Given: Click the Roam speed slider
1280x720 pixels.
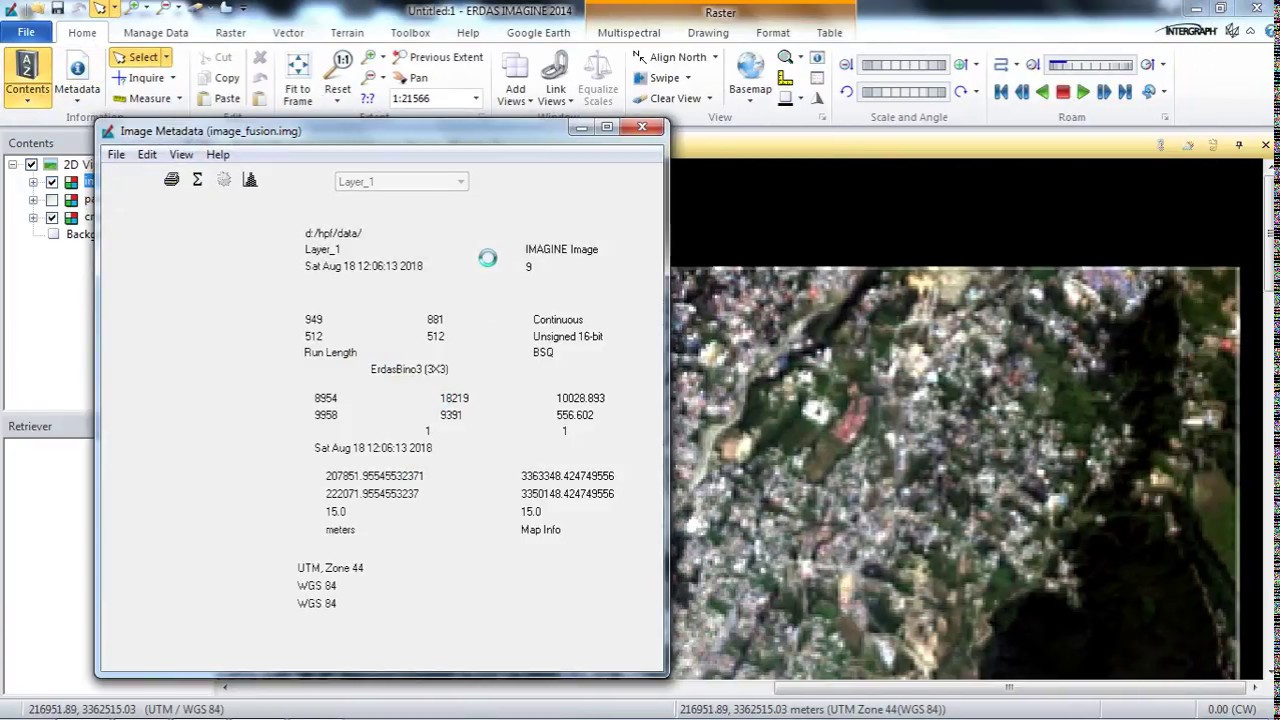Looking at the screenshot, I should (1091, 65).
